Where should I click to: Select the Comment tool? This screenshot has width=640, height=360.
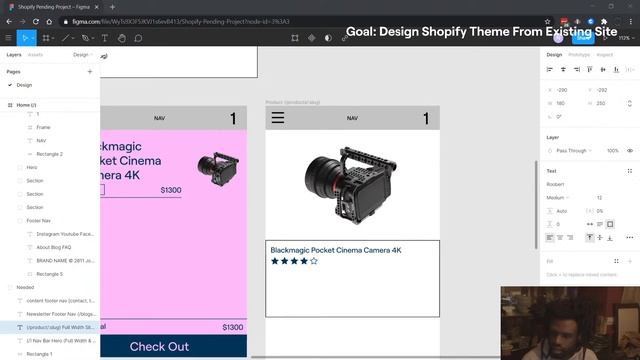pos(138,38)
